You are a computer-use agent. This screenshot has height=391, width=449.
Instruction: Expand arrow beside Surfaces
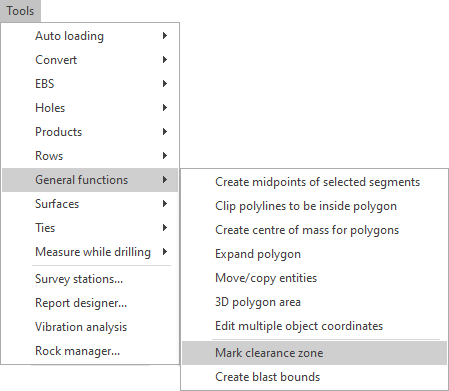[165, 204]
